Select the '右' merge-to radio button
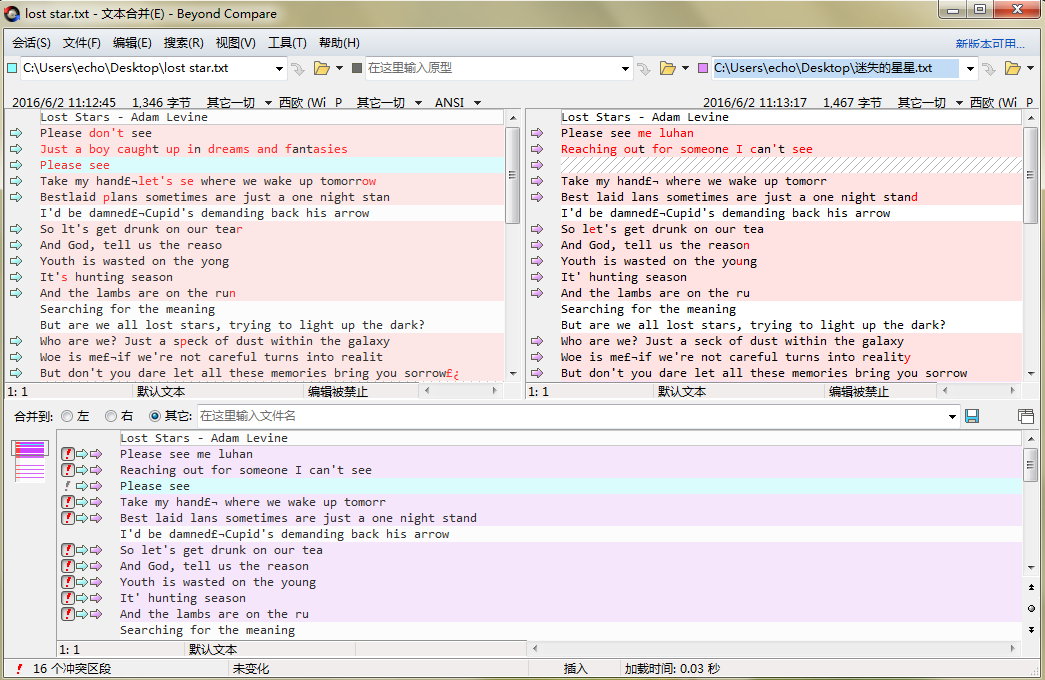 (111, 416)
